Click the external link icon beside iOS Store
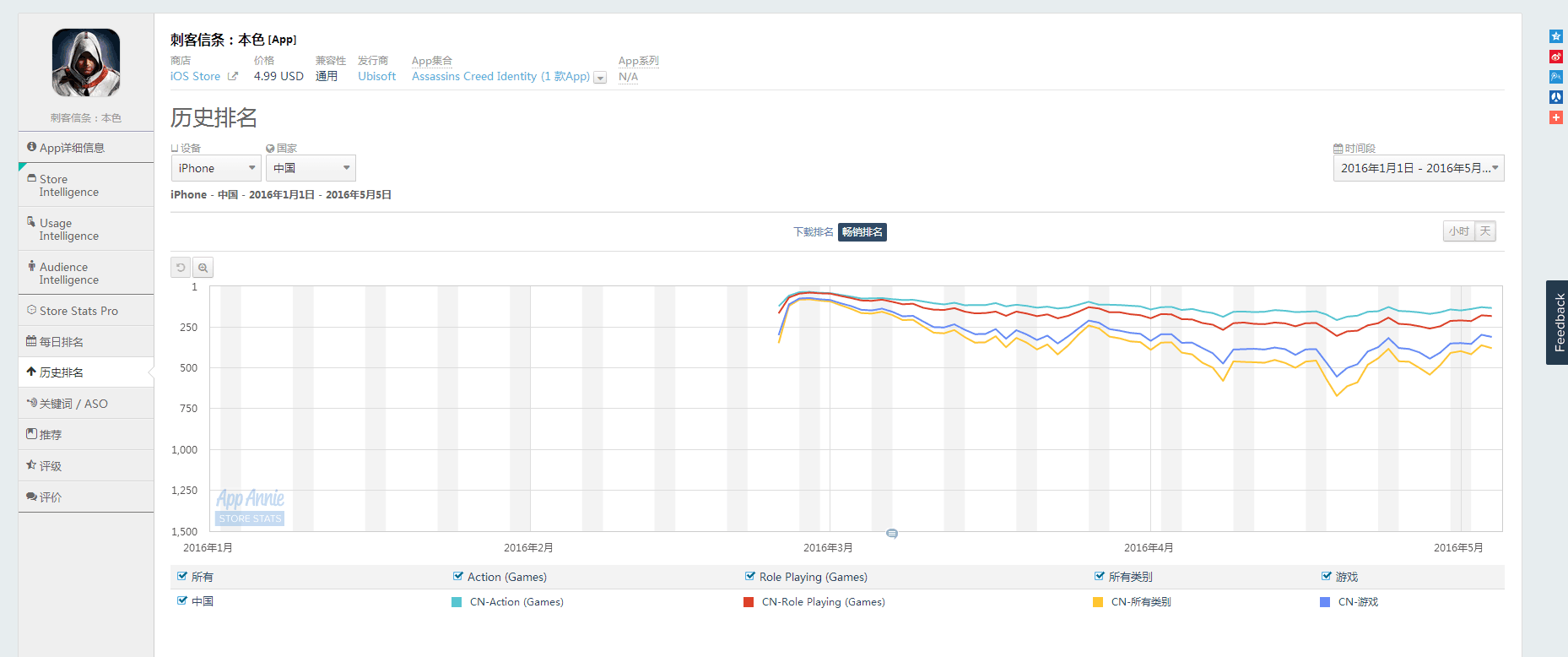The image size is (1568, 657). click(233, 76)
